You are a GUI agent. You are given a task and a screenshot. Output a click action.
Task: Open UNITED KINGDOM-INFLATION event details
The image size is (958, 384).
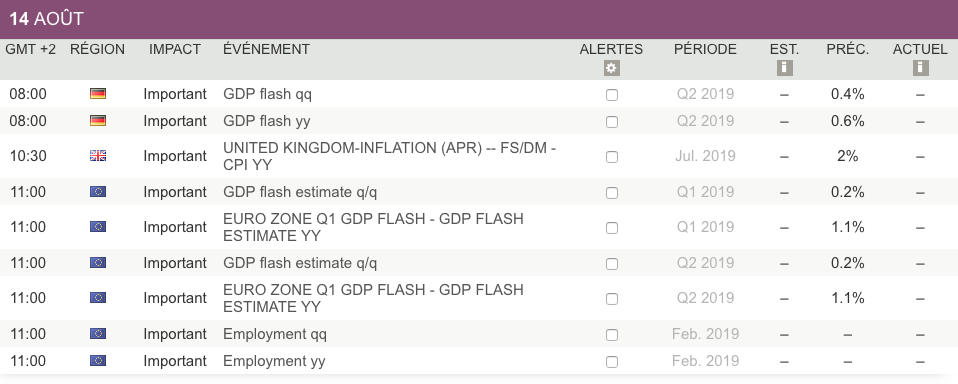click(x=389, y=156)
